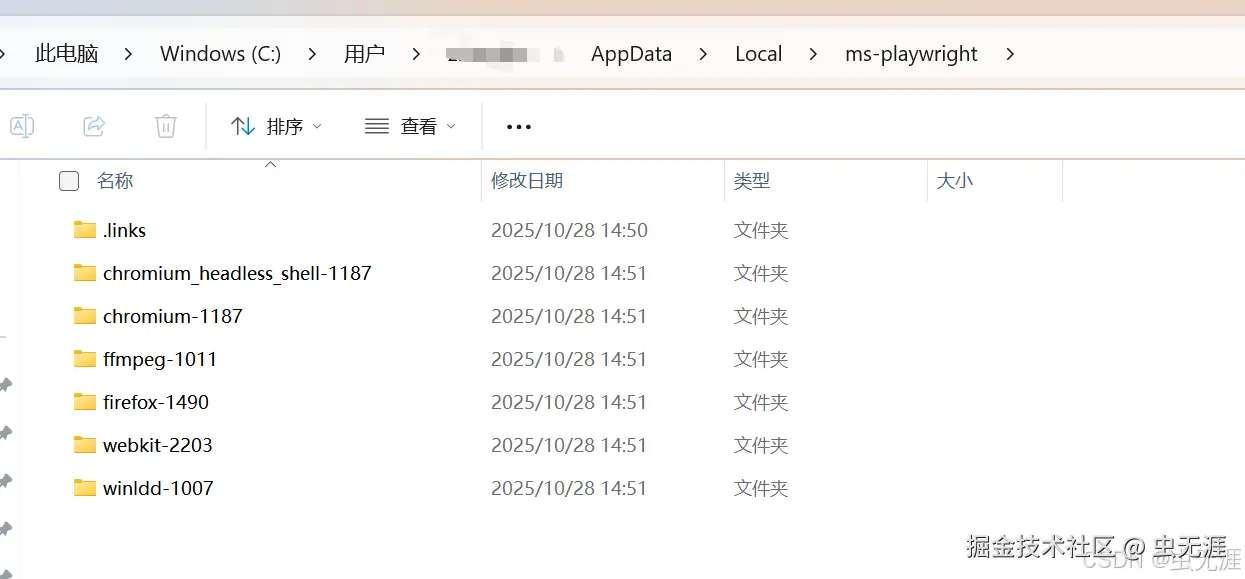Screen dimensions: 1245x579
Task: Toggle the select-all checkbox in the header
Action: tap(68, 181)
